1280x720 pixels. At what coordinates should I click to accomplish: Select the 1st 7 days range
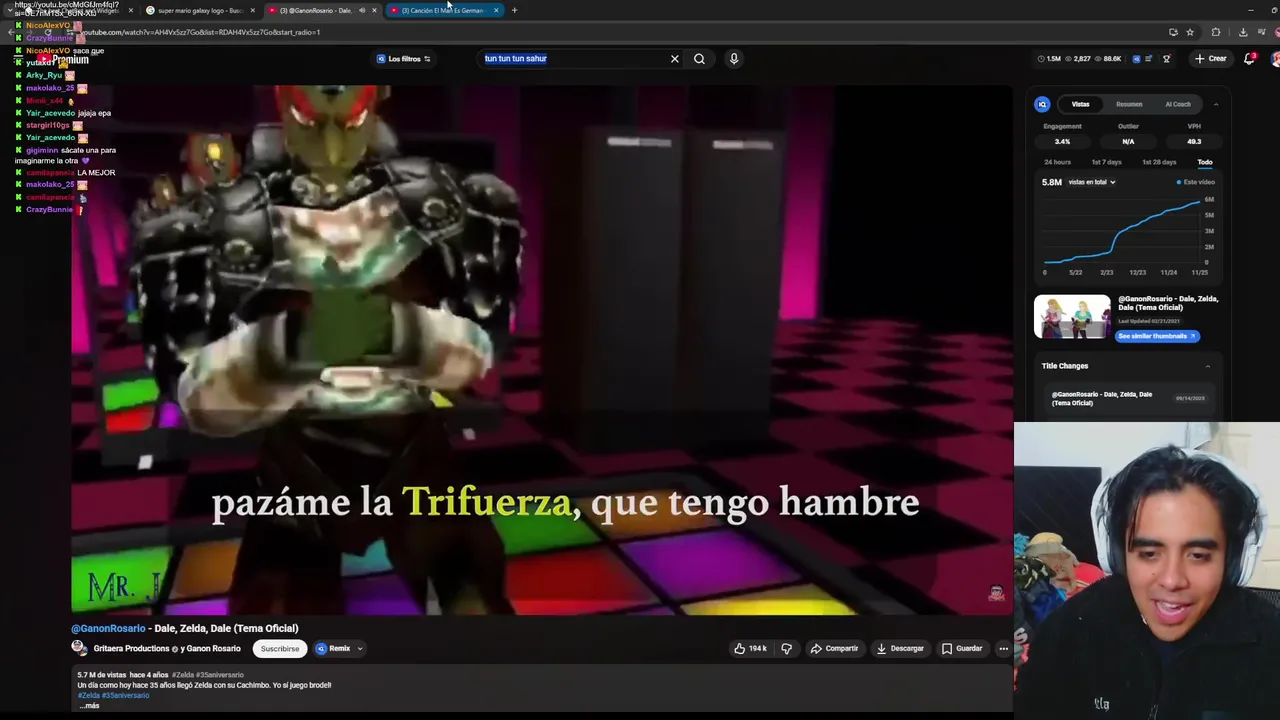point(1106,162)
